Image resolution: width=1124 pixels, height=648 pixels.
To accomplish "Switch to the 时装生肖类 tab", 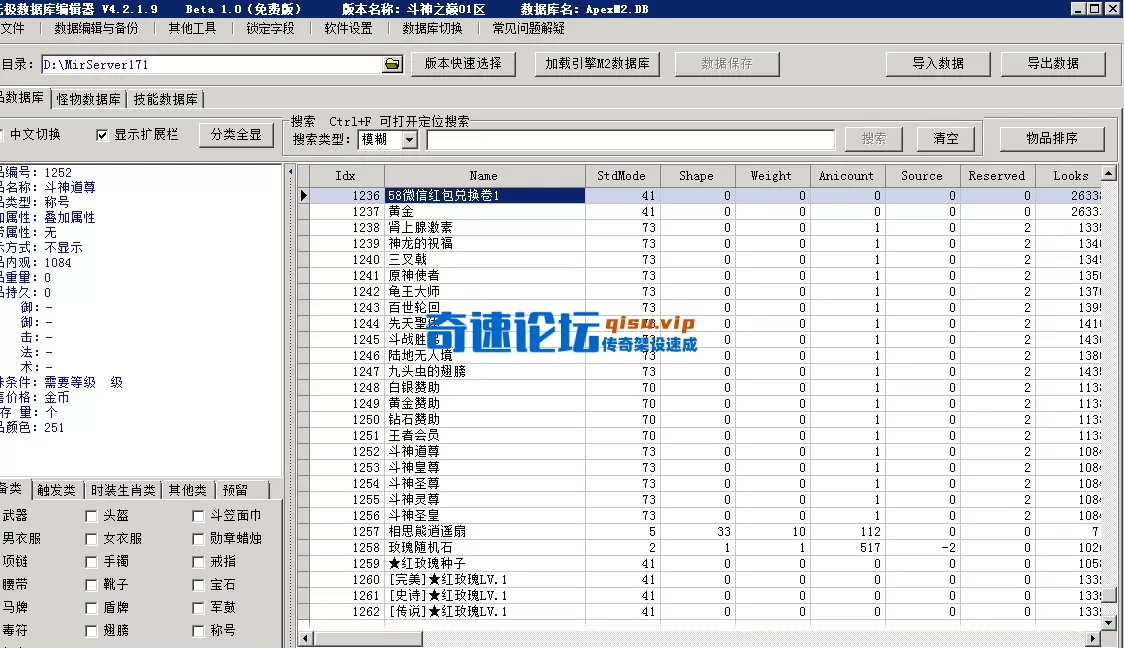I will coord(123,490).
